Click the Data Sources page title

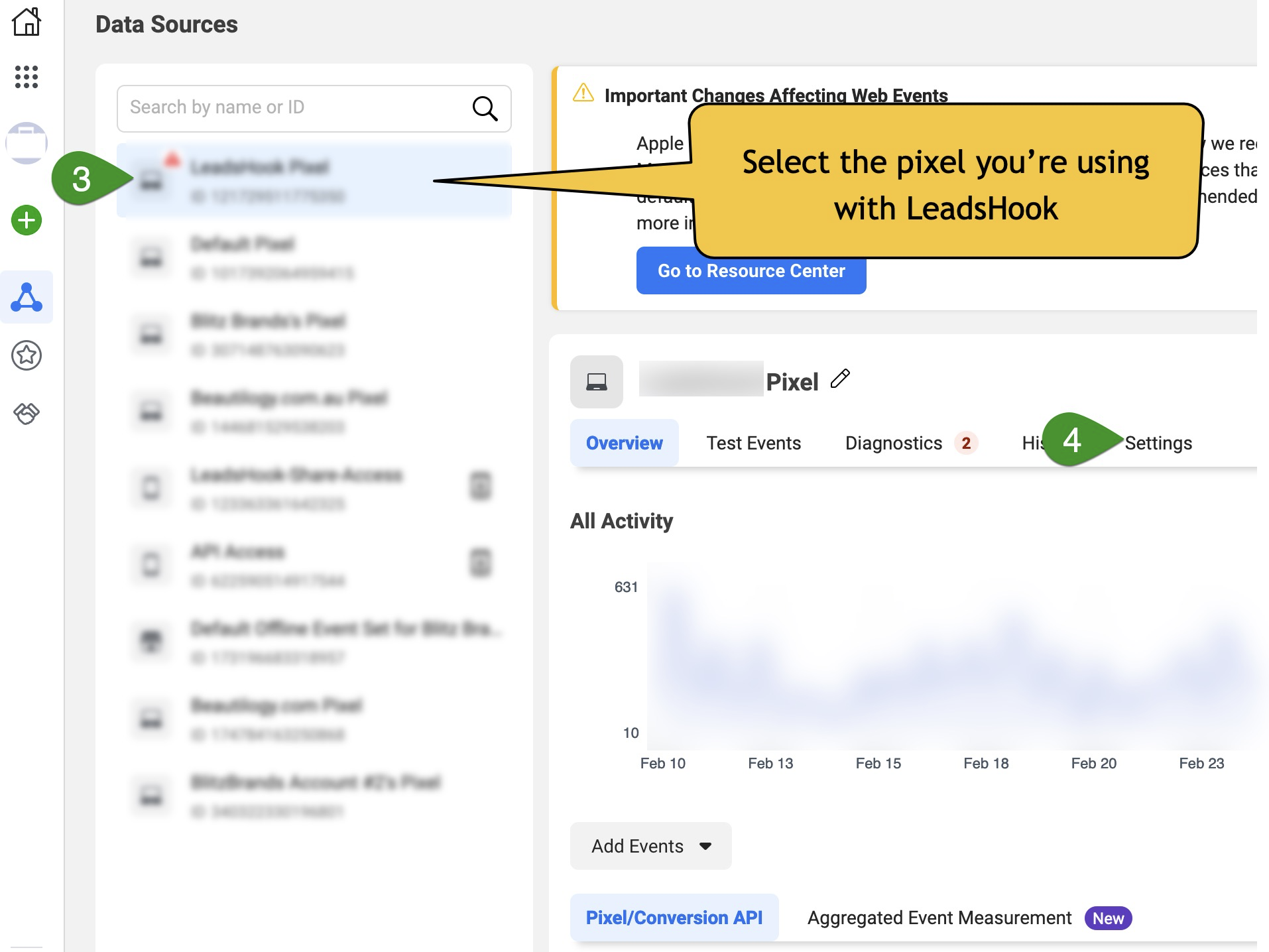point(166,25)
